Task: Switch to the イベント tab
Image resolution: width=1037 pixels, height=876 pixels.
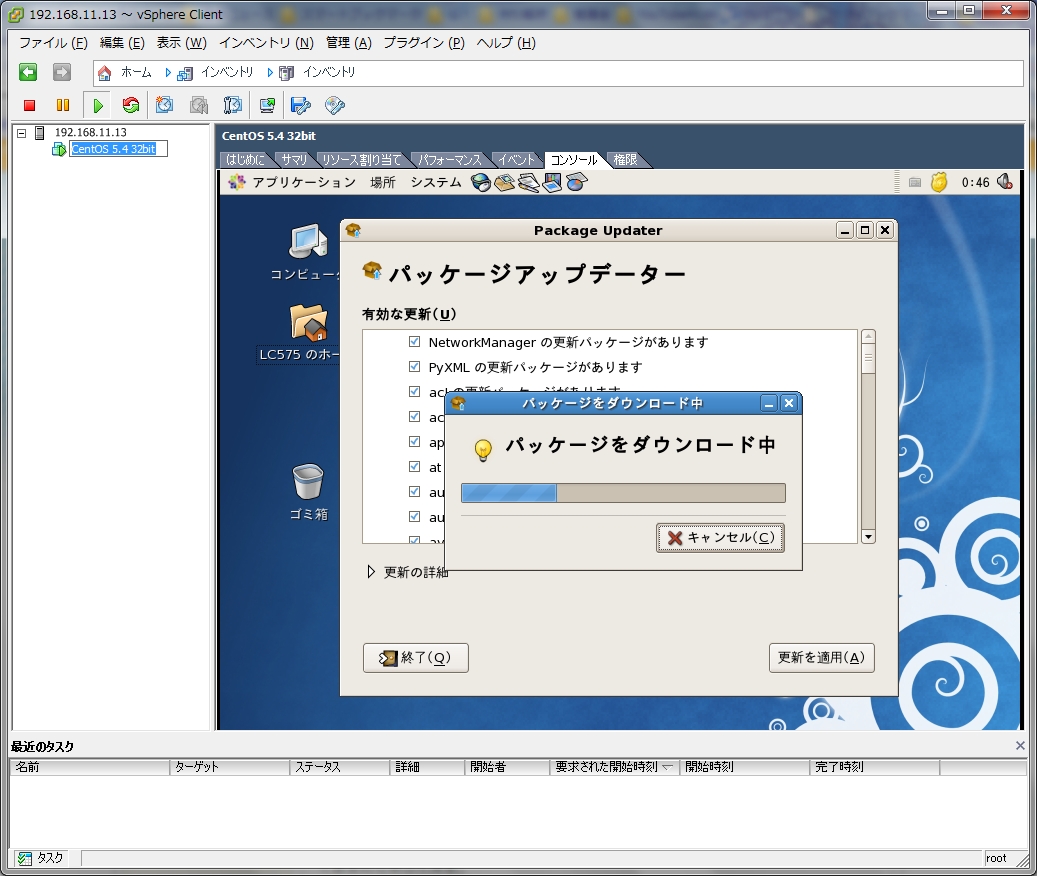Action: tap(516, 159)
